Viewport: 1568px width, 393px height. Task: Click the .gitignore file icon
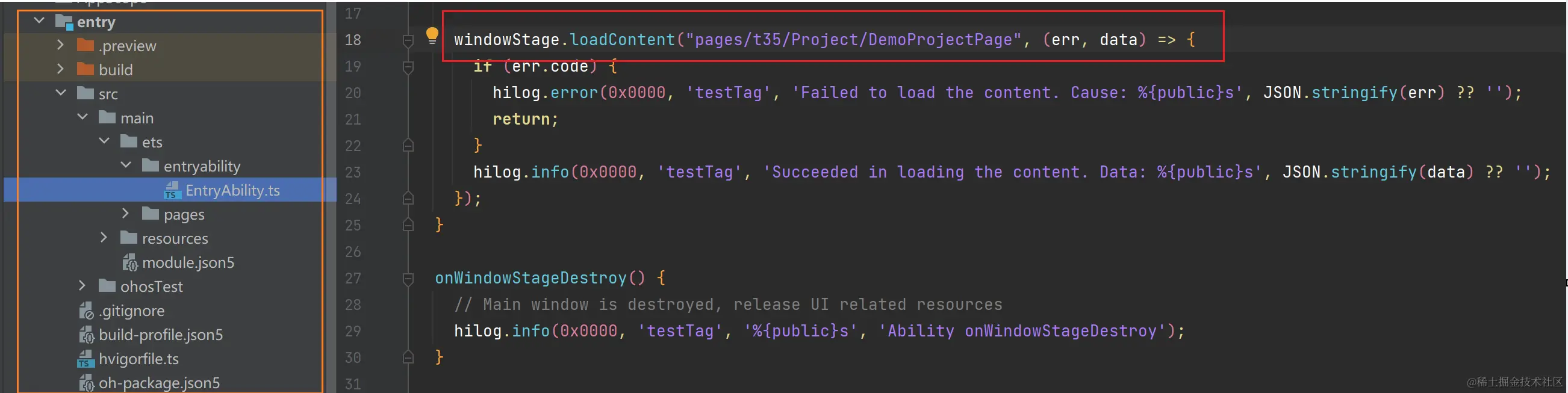pyautogui.click(x=86, y=311)
